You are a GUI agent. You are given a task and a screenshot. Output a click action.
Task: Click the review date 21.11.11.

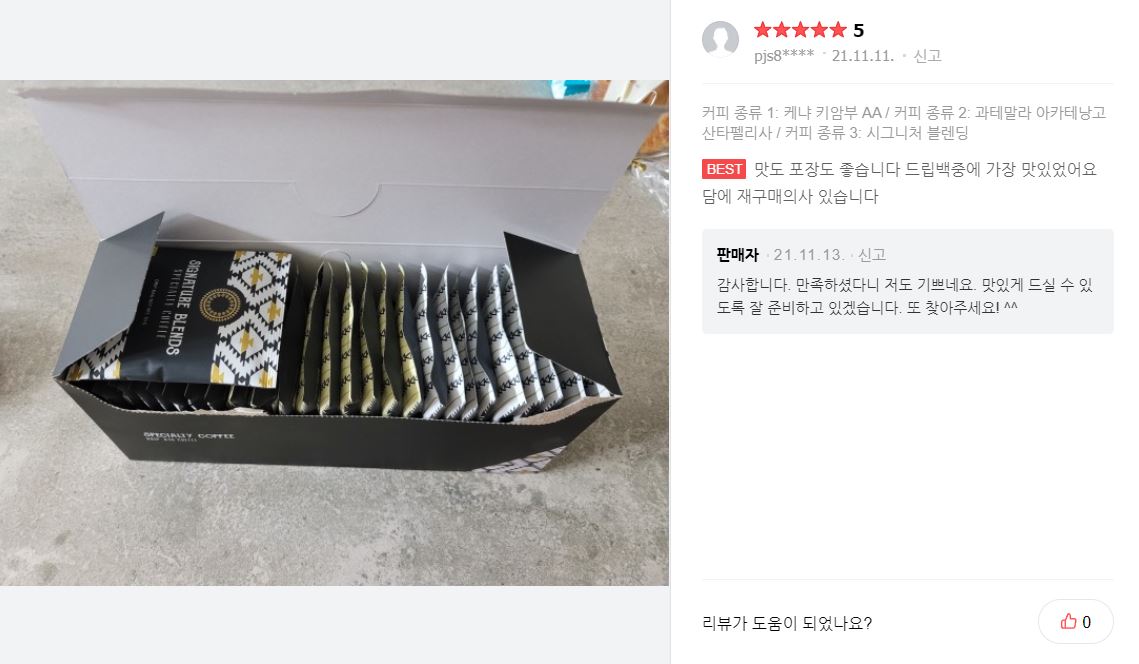[x=862, y=56]
